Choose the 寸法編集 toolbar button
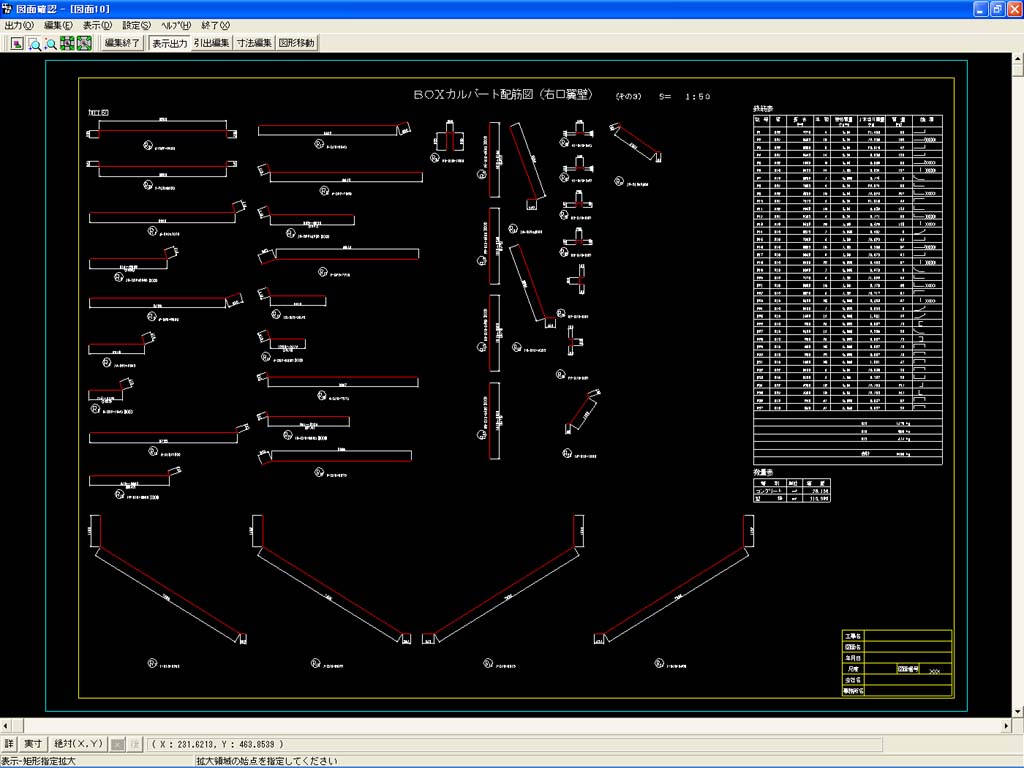The image size is (1024, 768). 254,43
